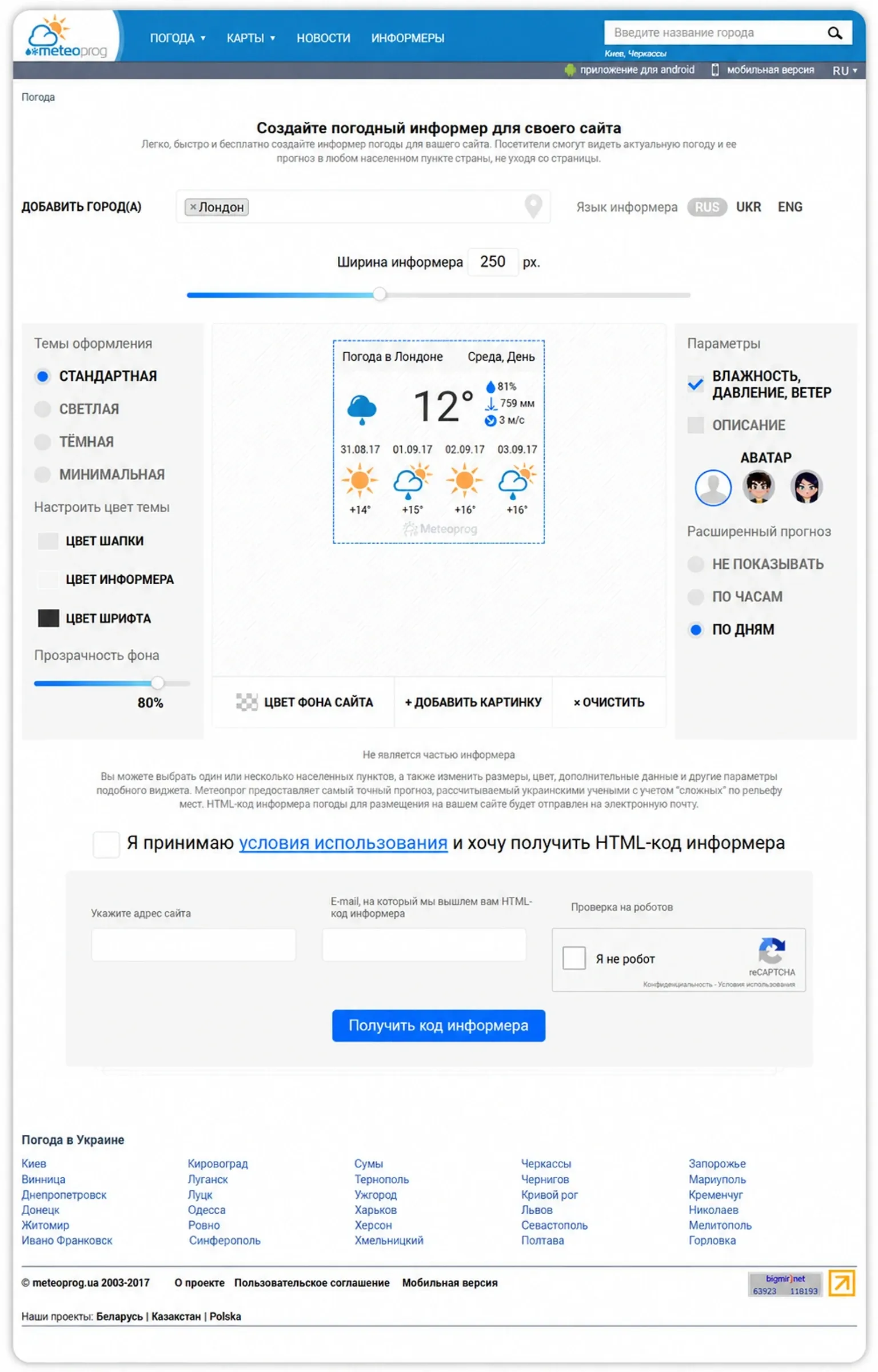Screen dimensions: 878x1372
Task: Click the background transparency slider handle
Action: click(x=157, y=683)
